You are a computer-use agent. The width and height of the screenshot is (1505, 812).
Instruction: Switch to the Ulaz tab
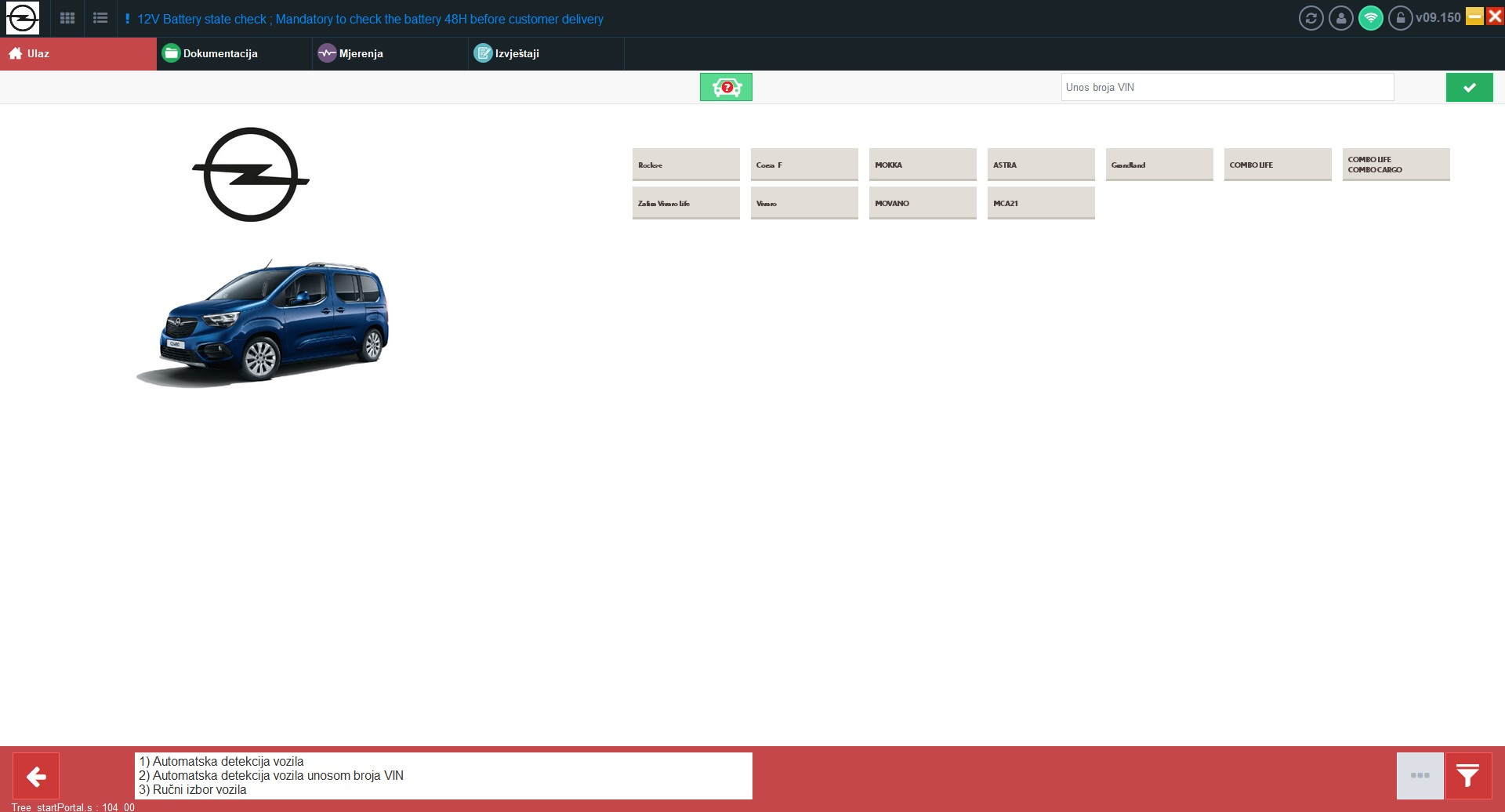pyautogui.click(x=78, y=53)
